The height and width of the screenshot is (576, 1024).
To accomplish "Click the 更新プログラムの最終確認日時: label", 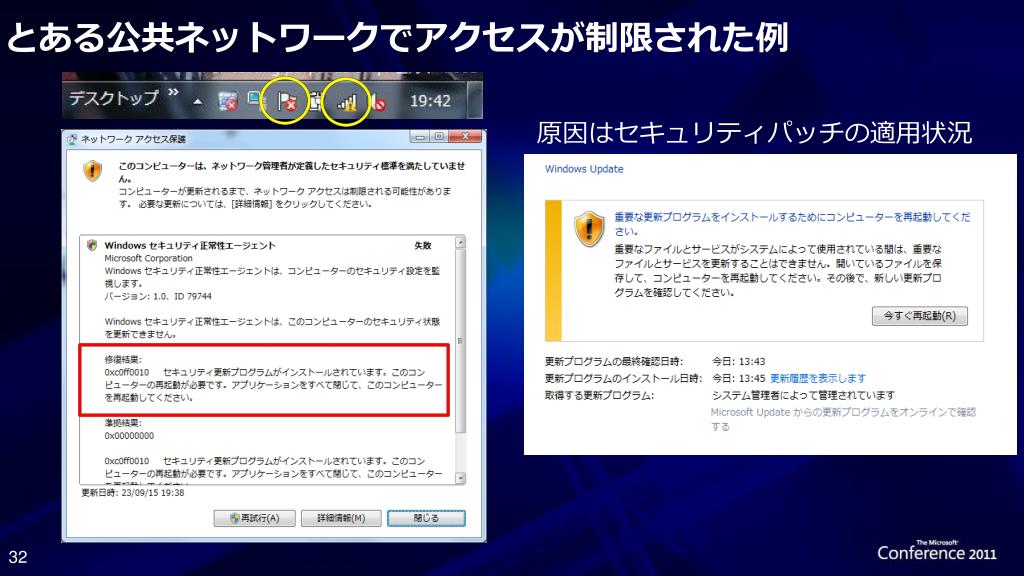I will (613, 361).
